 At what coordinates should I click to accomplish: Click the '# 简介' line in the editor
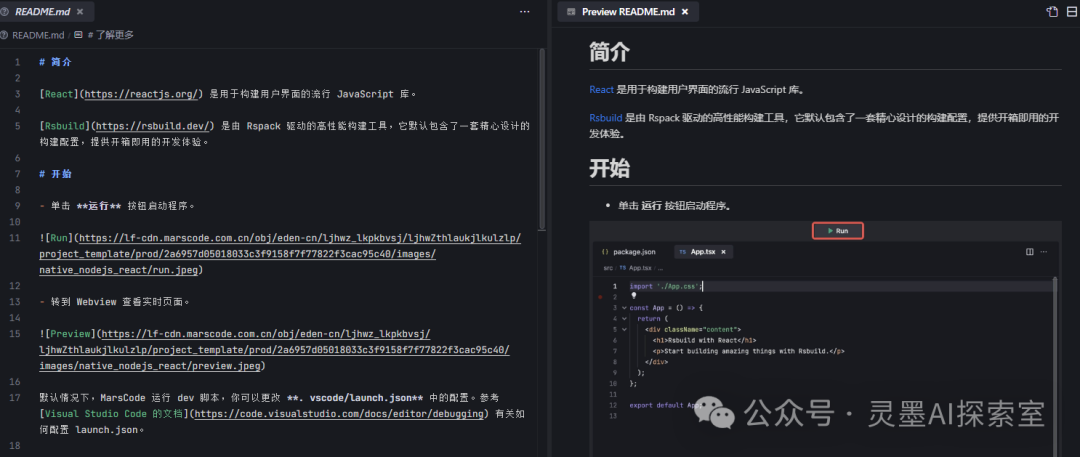tap(55, 62)
